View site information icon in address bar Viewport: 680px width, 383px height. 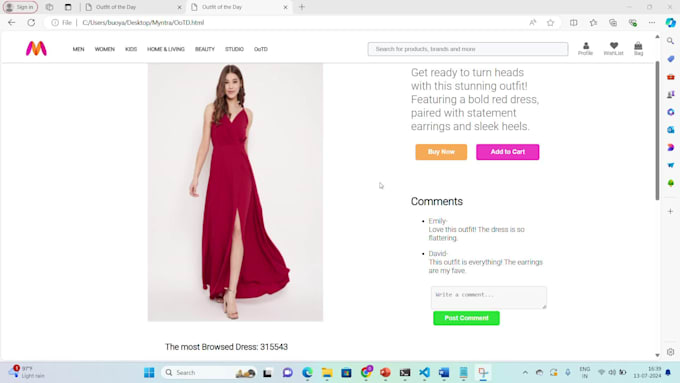pyautogui.click(x=55, y=23)
